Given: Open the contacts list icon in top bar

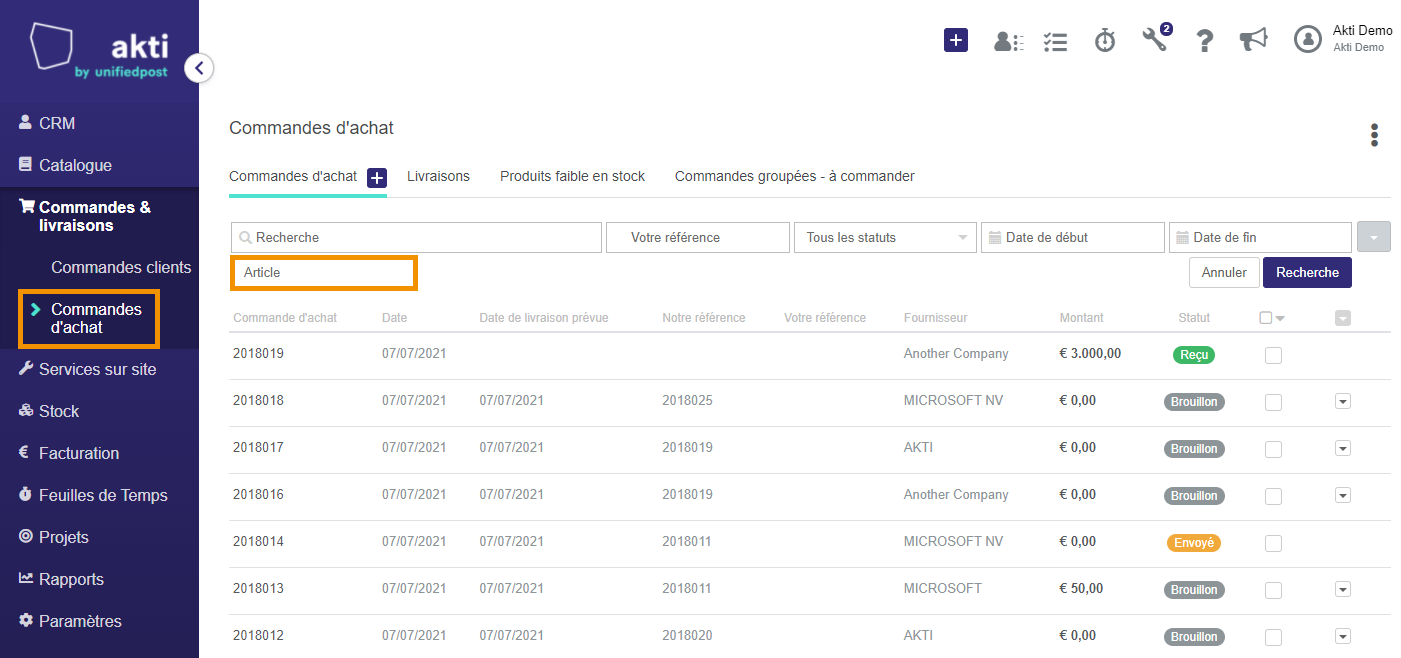Looking at the screenshot, I should [1008, 41].
